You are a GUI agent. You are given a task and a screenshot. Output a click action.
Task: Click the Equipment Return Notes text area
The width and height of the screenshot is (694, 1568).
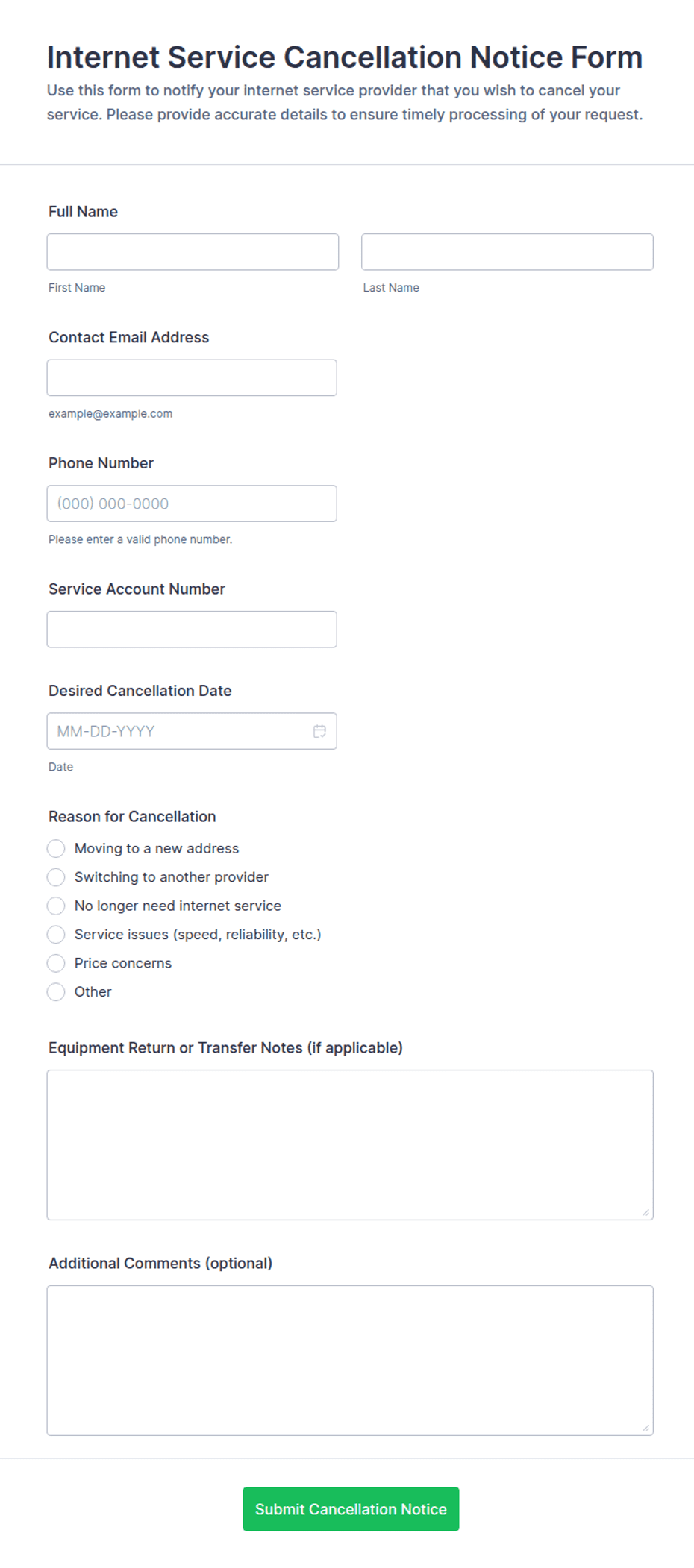350,1145
